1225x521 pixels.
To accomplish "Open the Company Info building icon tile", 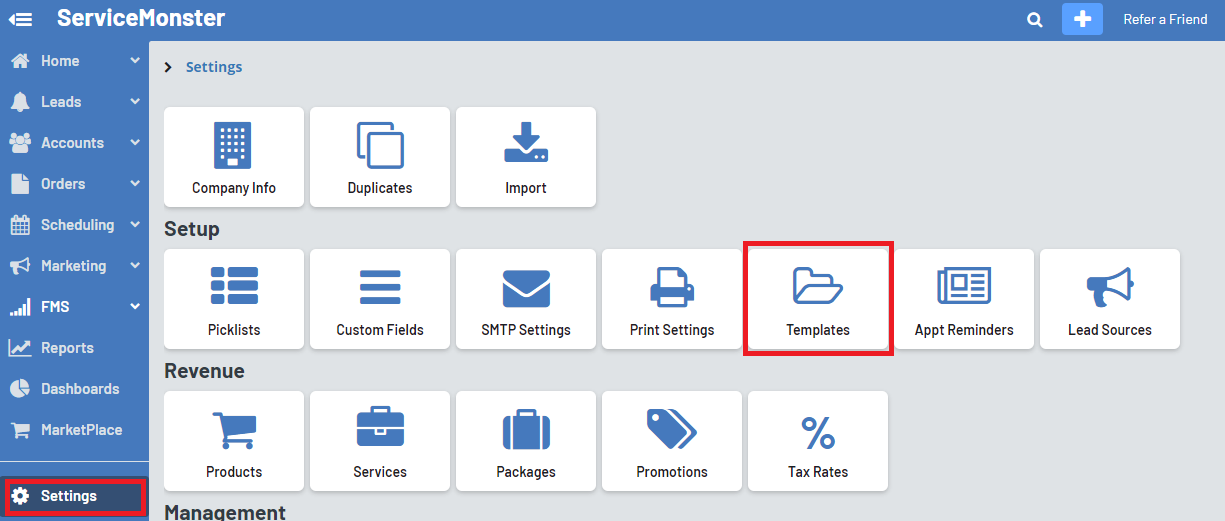I will pyautogui.click(x=234, y=157).
